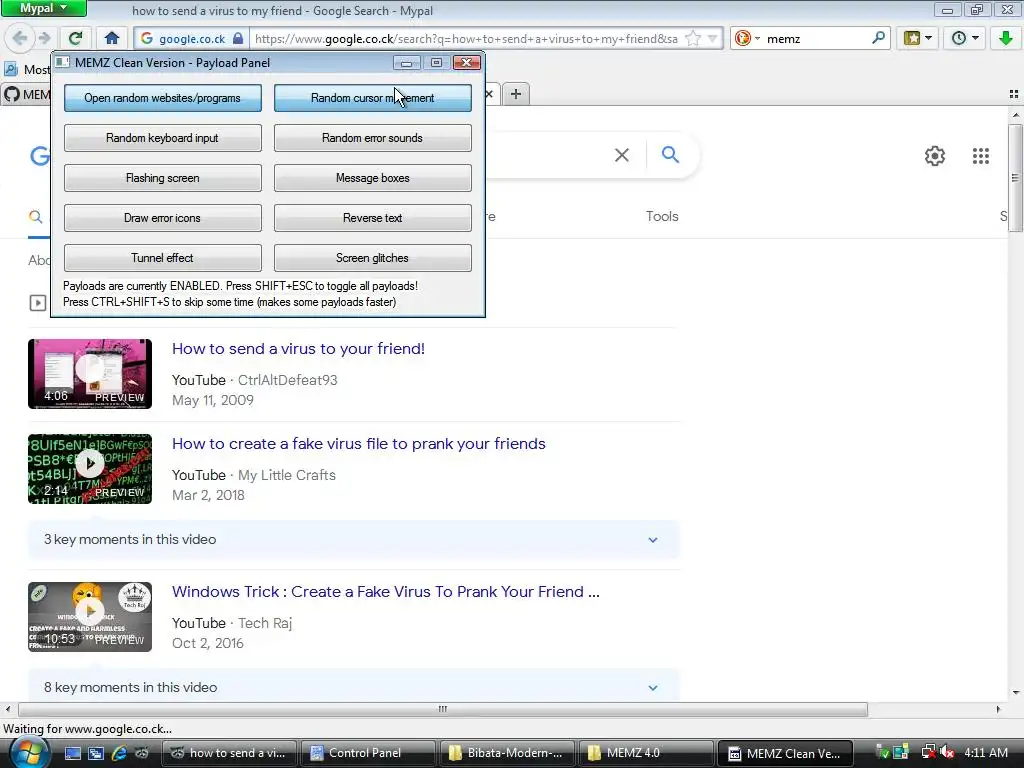Click the horizontal scrollbar thumb

[443, 709]
